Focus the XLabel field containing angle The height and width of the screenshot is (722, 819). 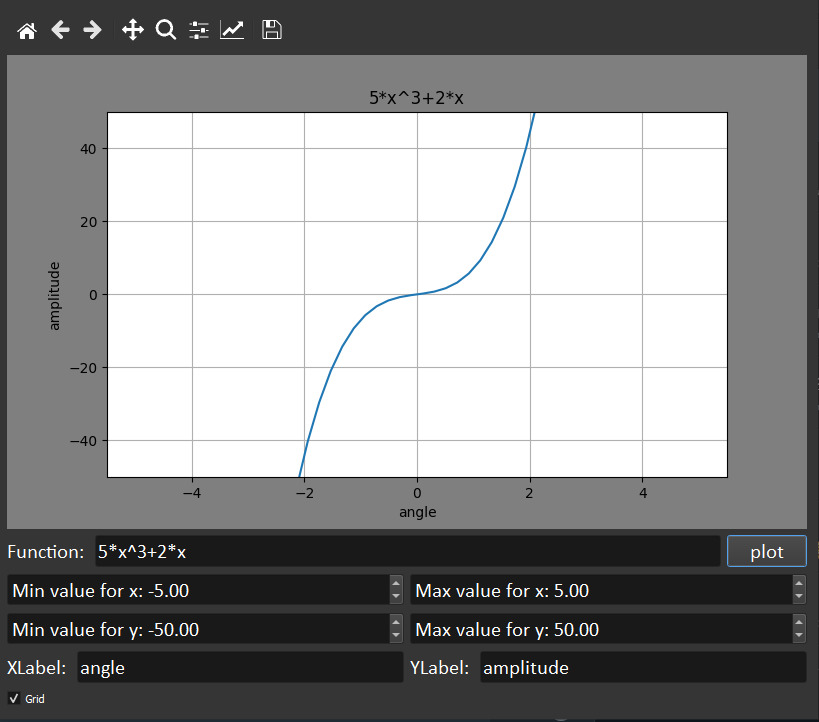[240, 667]
